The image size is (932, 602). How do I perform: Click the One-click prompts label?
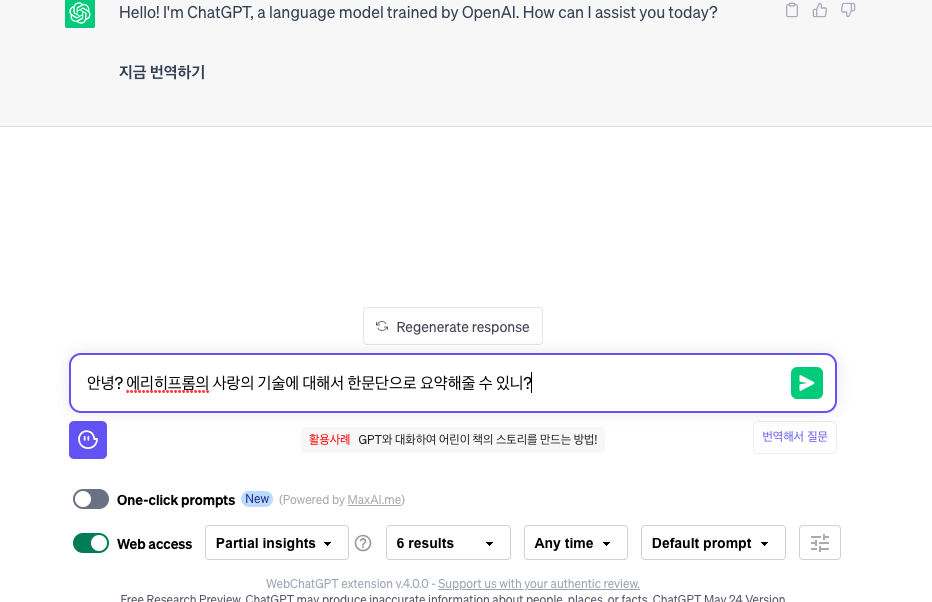pyautogui.click(x=176, y=500)
